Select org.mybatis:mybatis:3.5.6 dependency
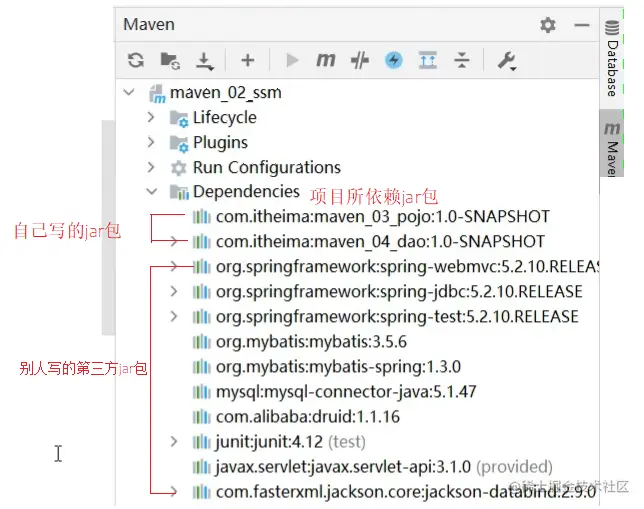The width and height of the screenshot is (644, 509). [x=311, y=342]
